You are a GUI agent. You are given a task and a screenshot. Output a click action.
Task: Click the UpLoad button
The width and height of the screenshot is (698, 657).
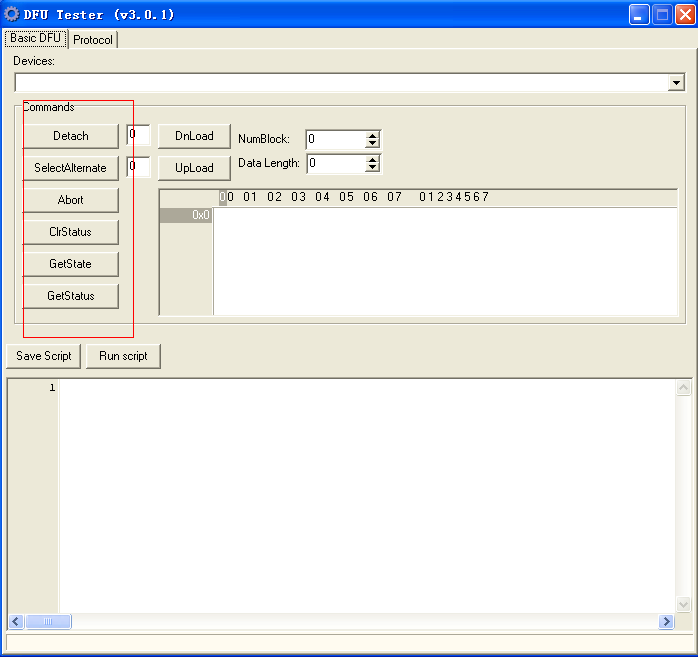pos(194,168)
